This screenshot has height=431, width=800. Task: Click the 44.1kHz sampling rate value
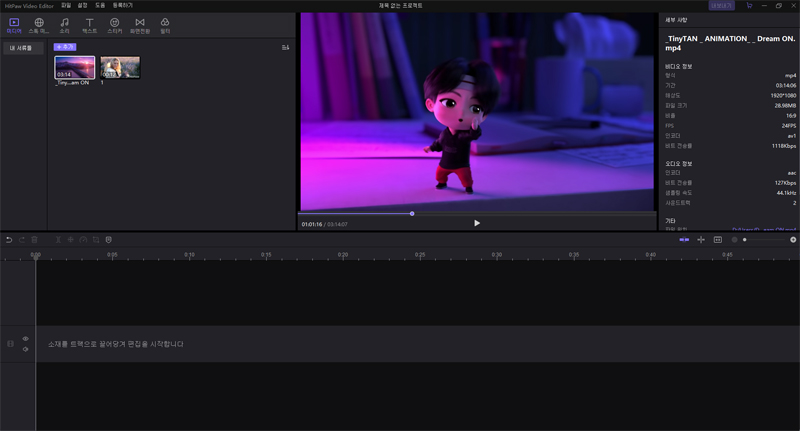tap(786, 193)
